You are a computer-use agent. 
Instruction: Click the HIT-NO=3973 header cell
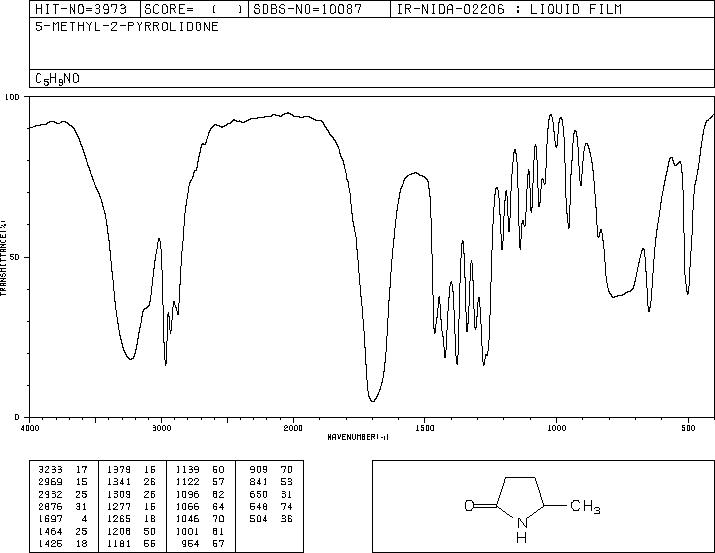[85, 9]
